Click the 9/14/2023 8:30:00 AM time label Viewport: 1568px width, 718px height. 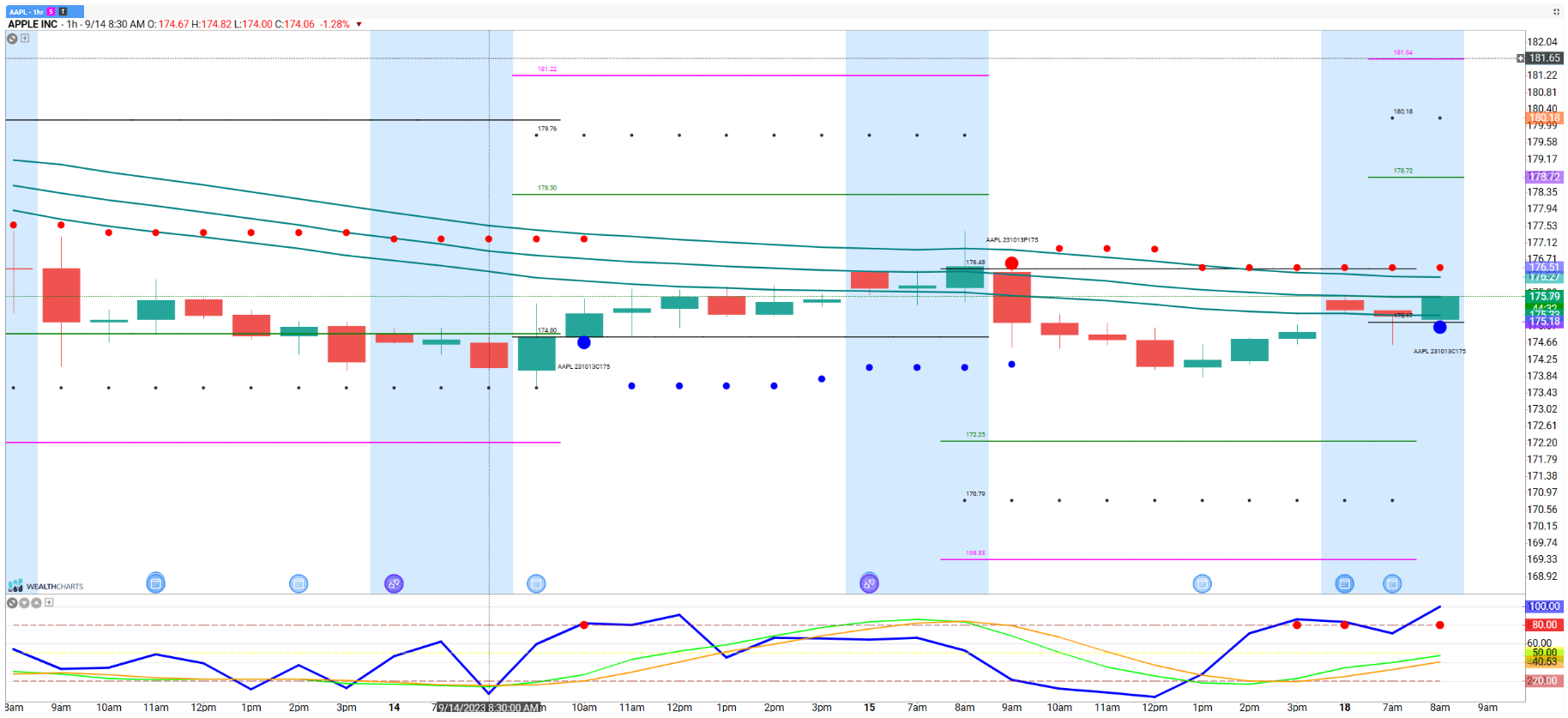pos(488,708)
